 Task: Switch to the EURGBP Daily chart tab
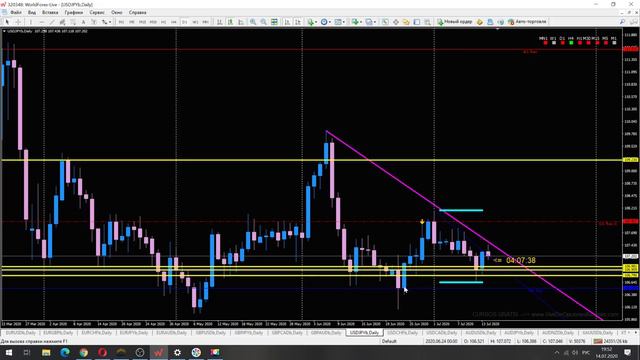point(58,333)
